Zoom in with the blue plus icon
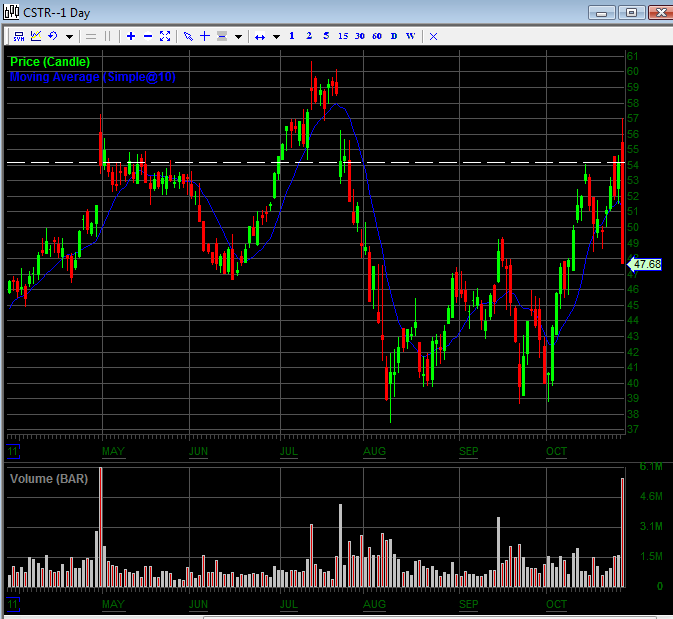The width and height of the screenshot is (673, 619). tap(131, 36)
